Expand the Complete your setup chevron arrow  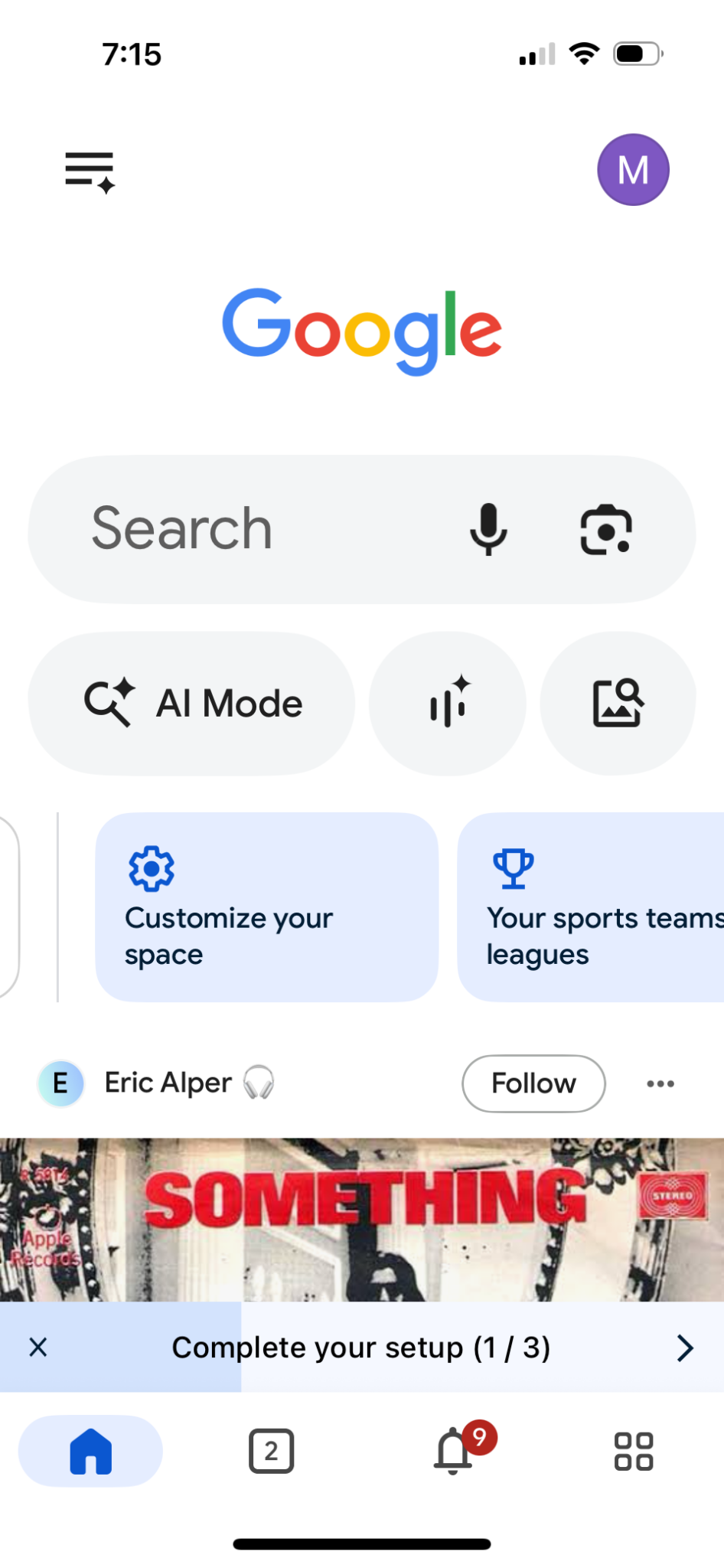pyautogui.click(x=684, y=1347)
